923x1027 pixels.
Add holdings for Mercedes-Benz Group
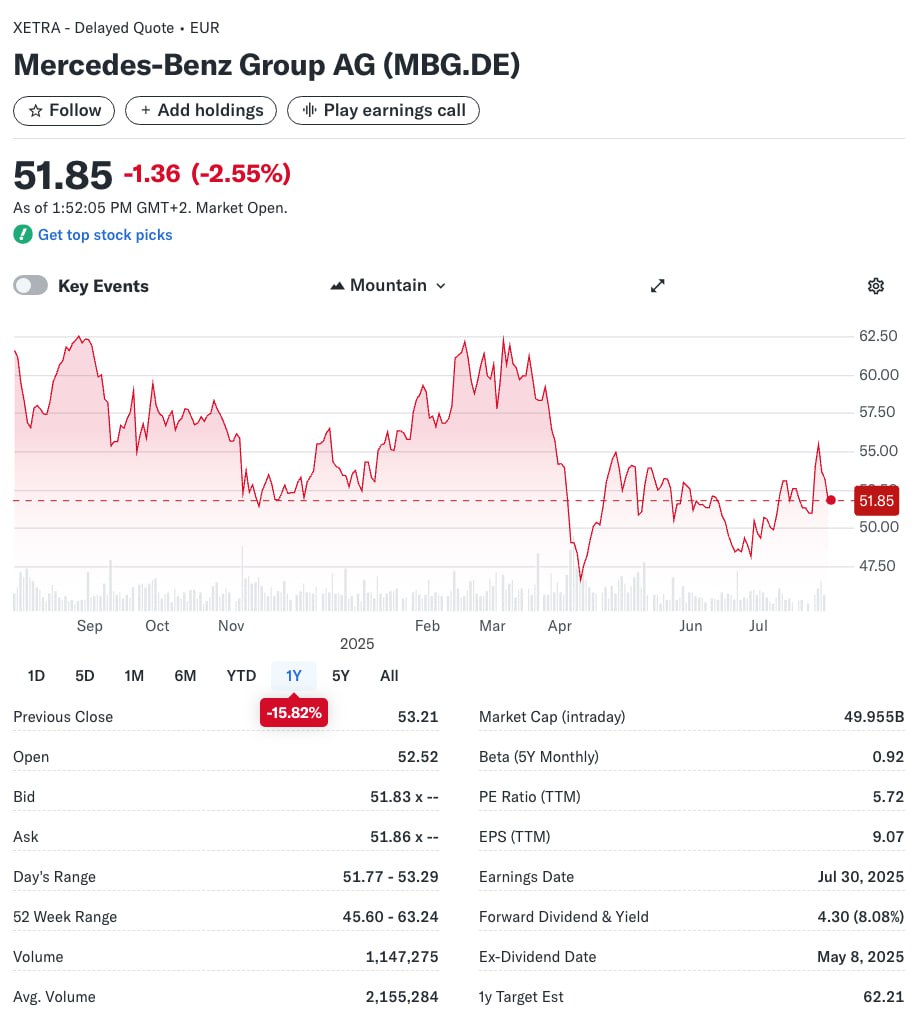click(x=201, y=111)
